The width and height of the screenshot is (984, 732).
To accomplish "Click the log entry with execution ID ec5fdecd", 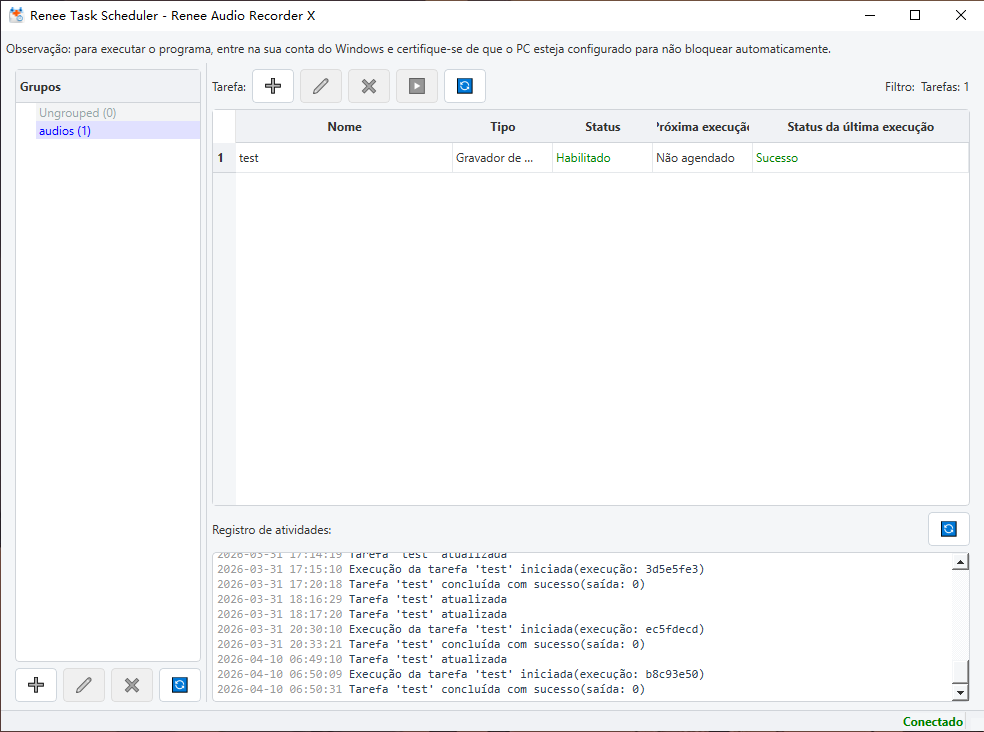I will pos(461,629).
